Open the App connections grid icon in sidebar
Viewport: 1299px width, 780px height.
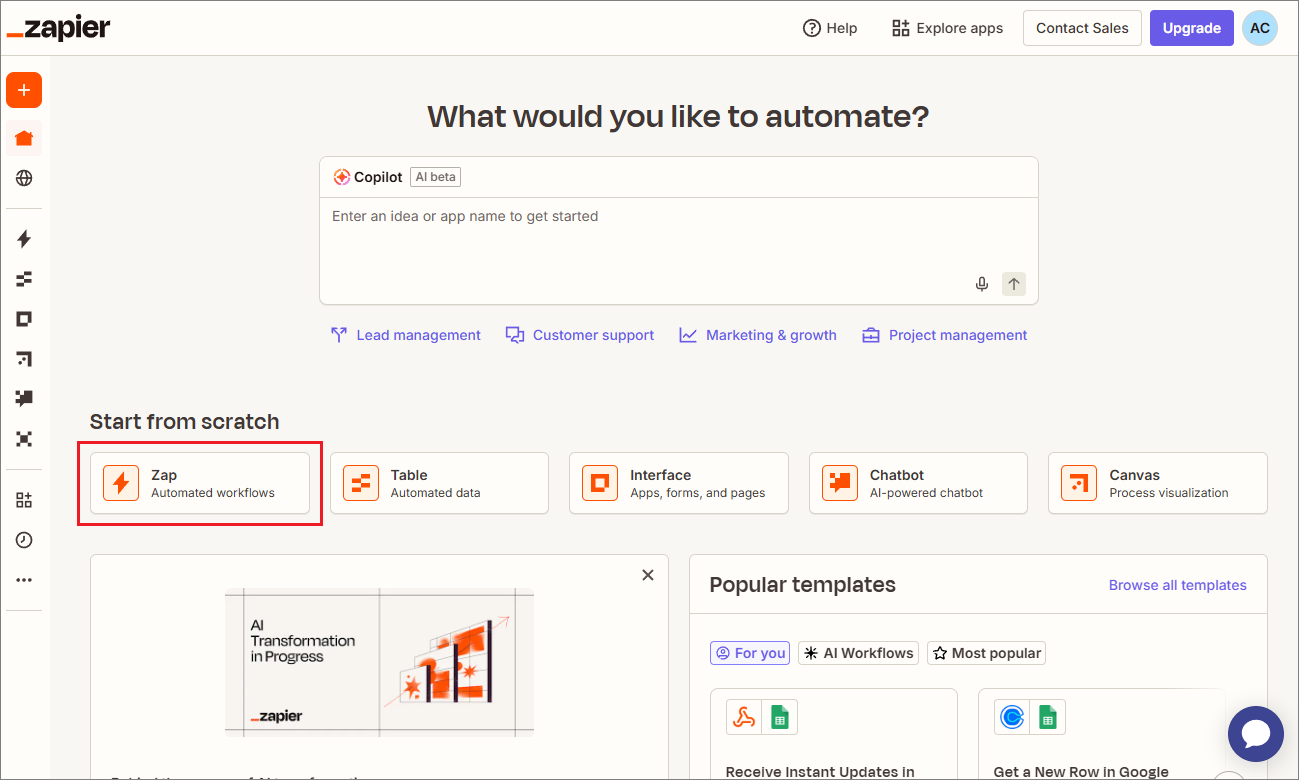[x=24, y=500]
